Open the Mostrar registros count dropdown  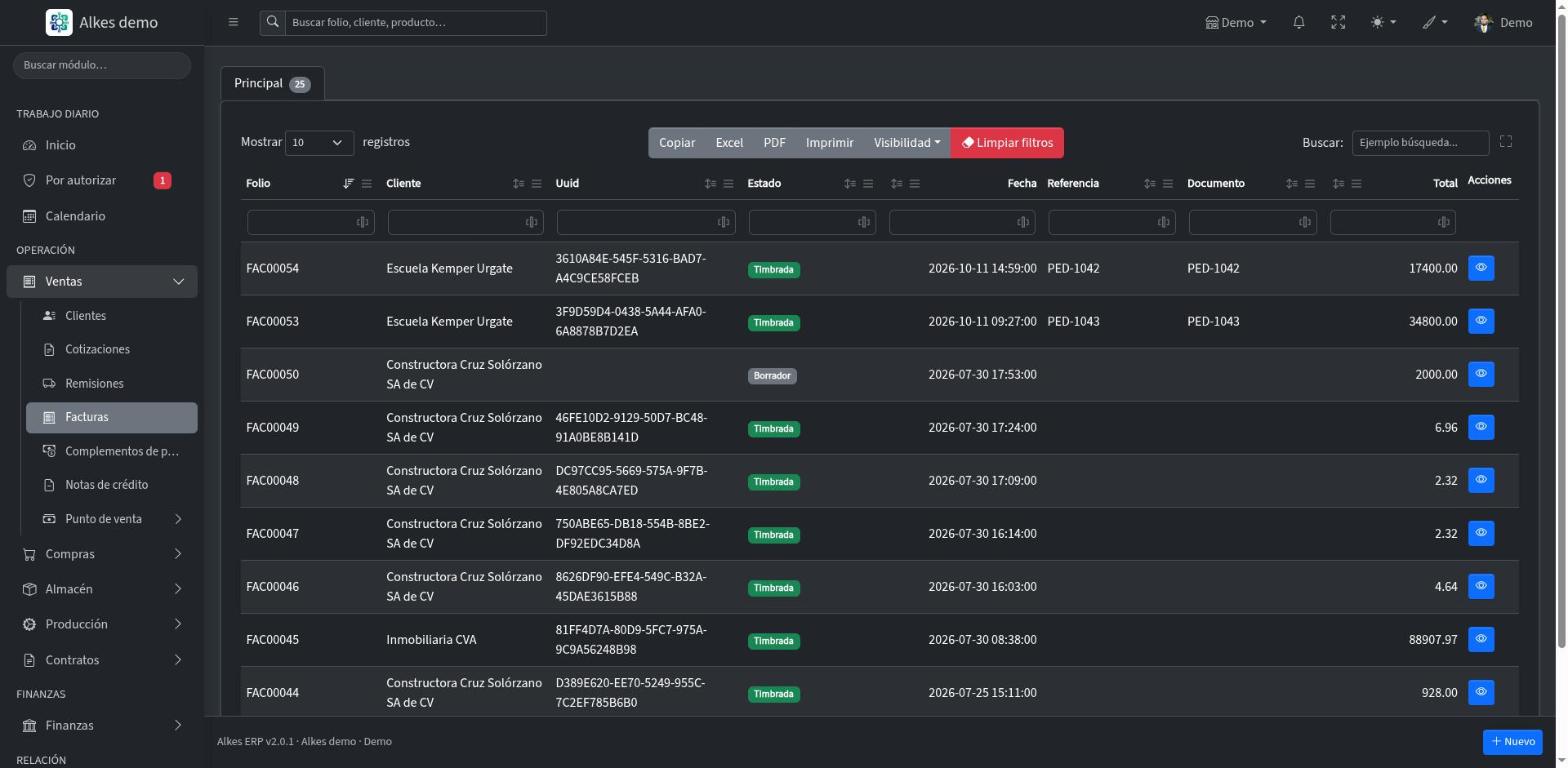click(x=319, y=143)
